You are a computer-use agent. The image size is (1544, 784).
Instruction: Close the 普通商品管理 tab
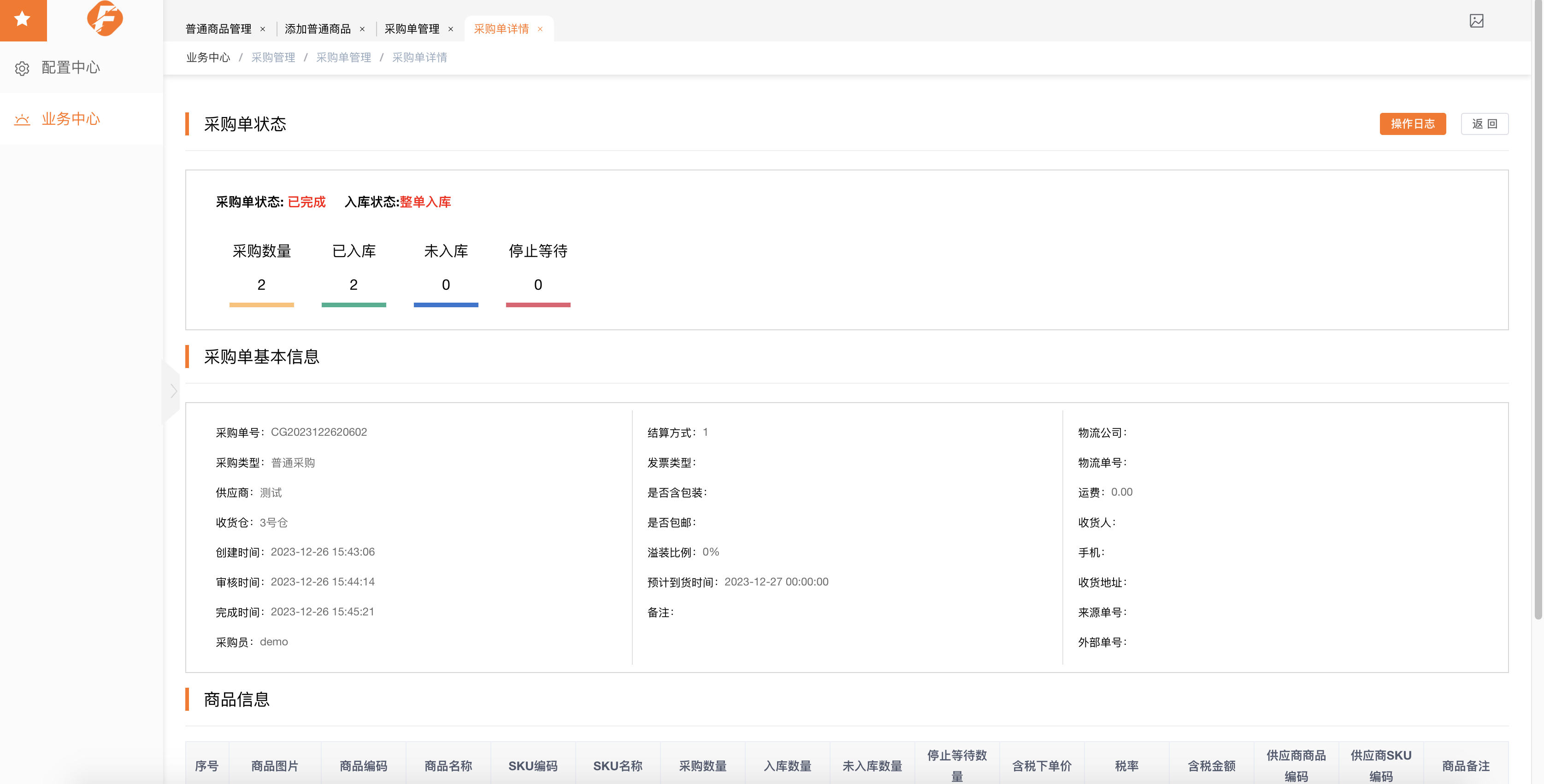[x=263, y=29]
